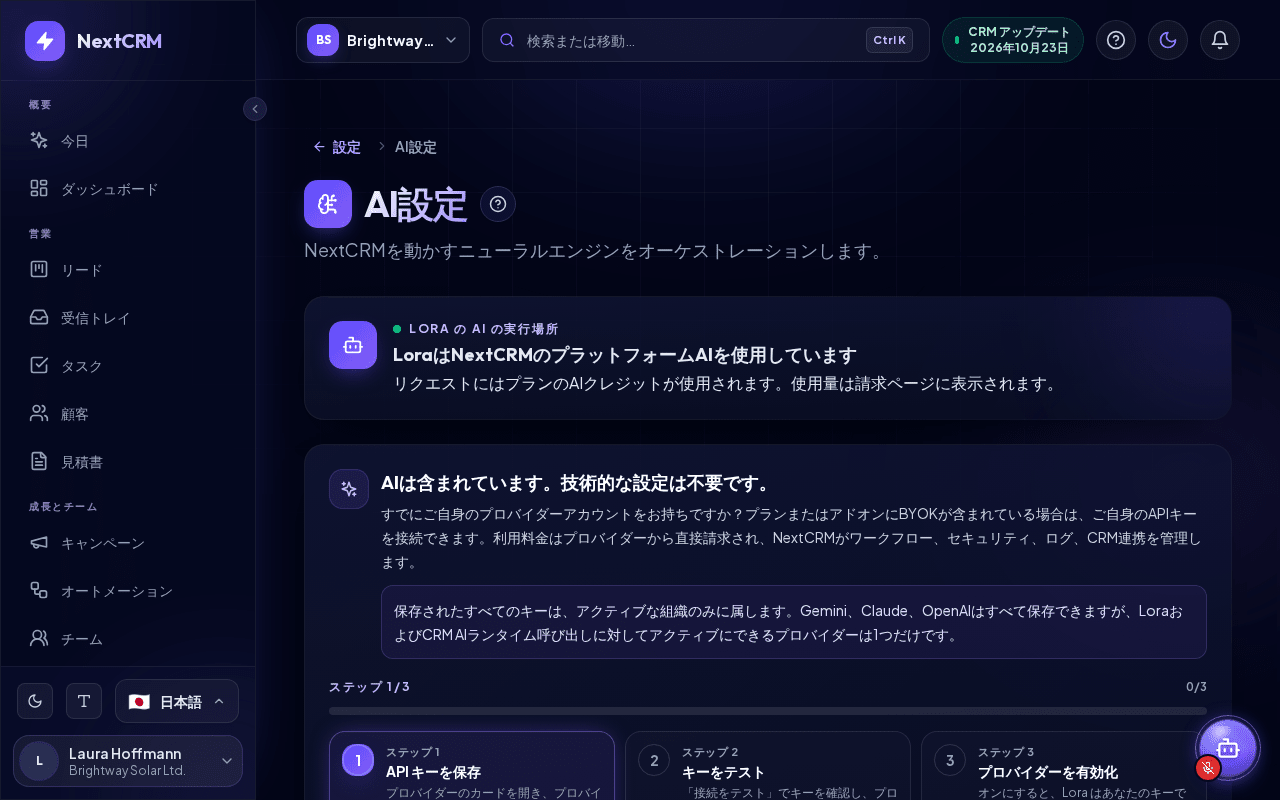Click the red muted microphone badge

(1208, 768)
